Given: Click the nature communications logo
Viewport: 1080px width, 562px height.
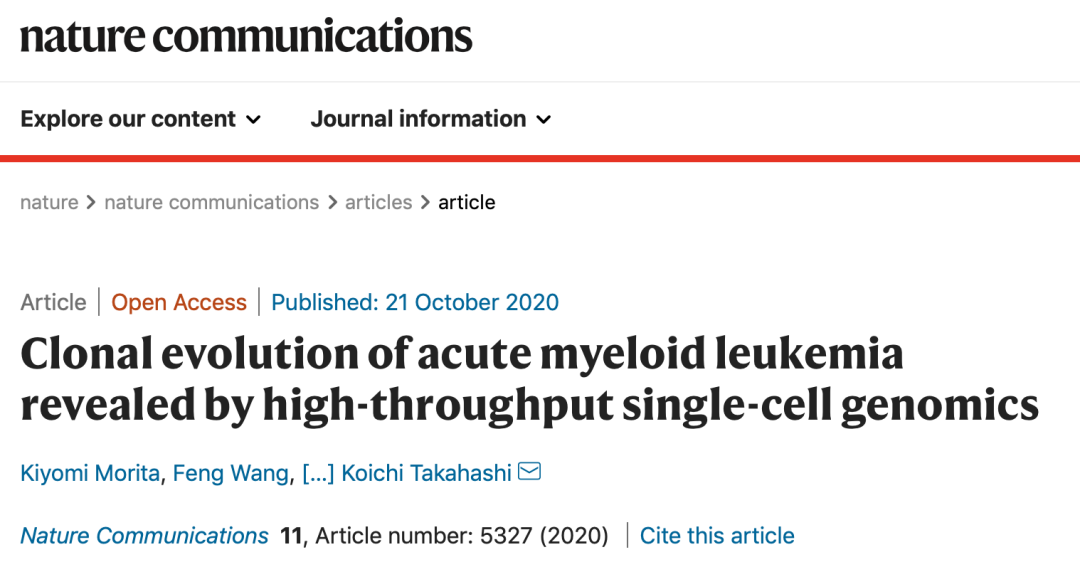Looking at the screenshot, I should pyautogui.click(x=246, y=36).
